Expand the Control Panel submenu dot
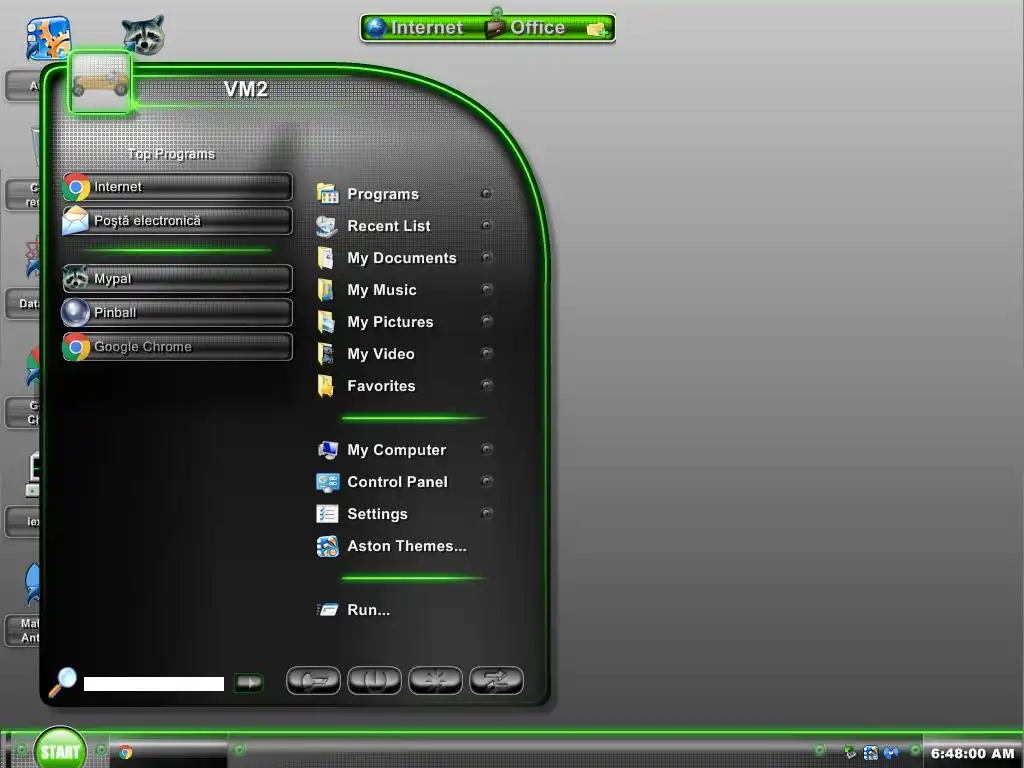Viewport: 1024px width, 768px height. [x=487, y=481]
